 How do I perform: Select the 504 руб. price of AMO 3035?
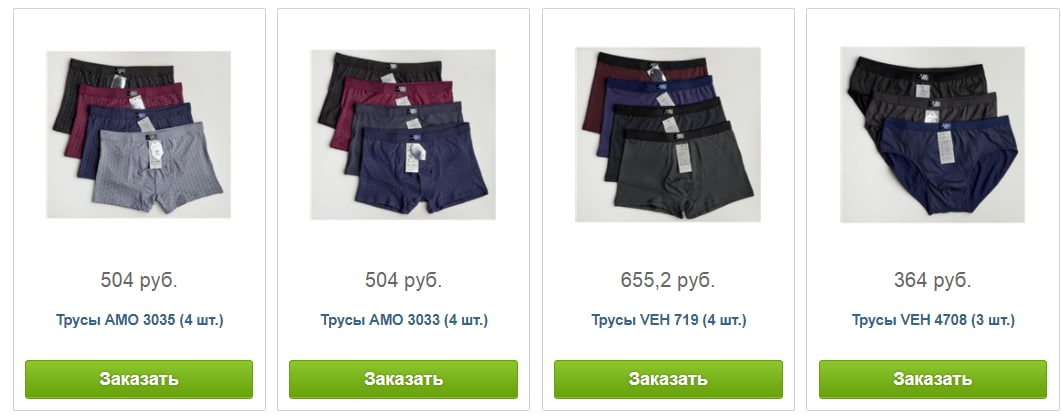139,280
